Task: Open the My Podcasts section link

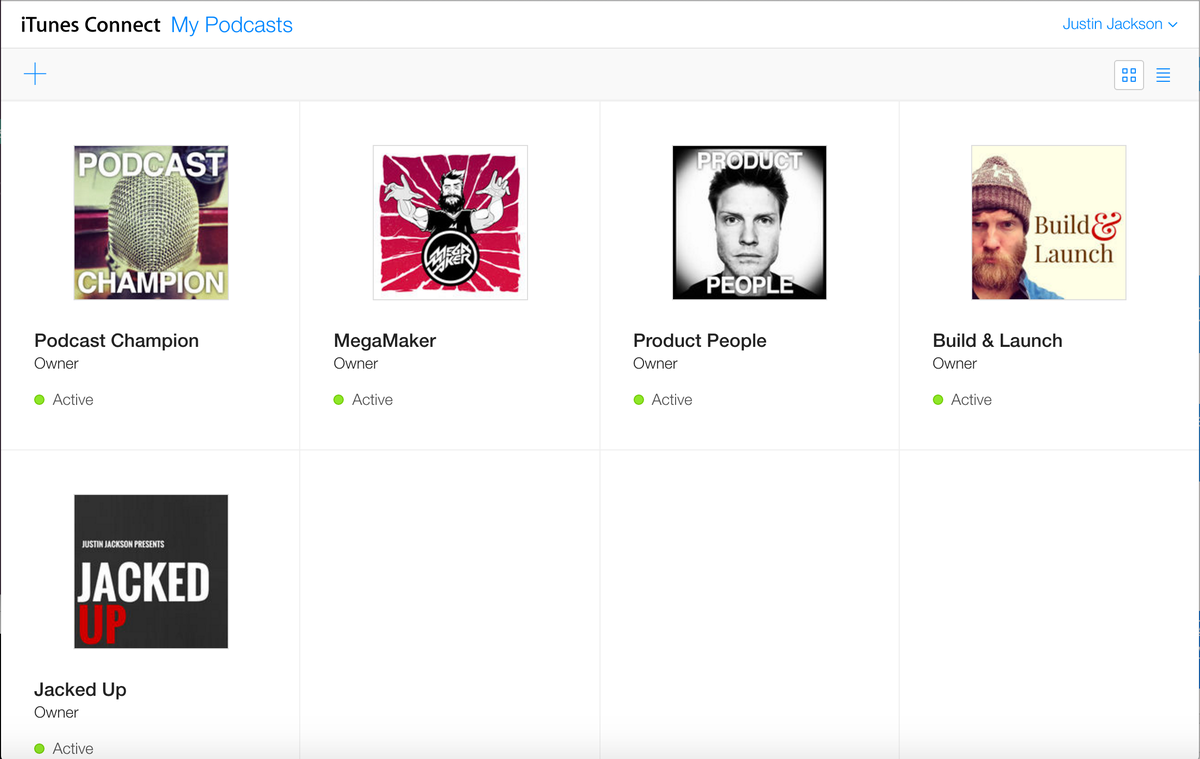Action: tap(232, 25)
